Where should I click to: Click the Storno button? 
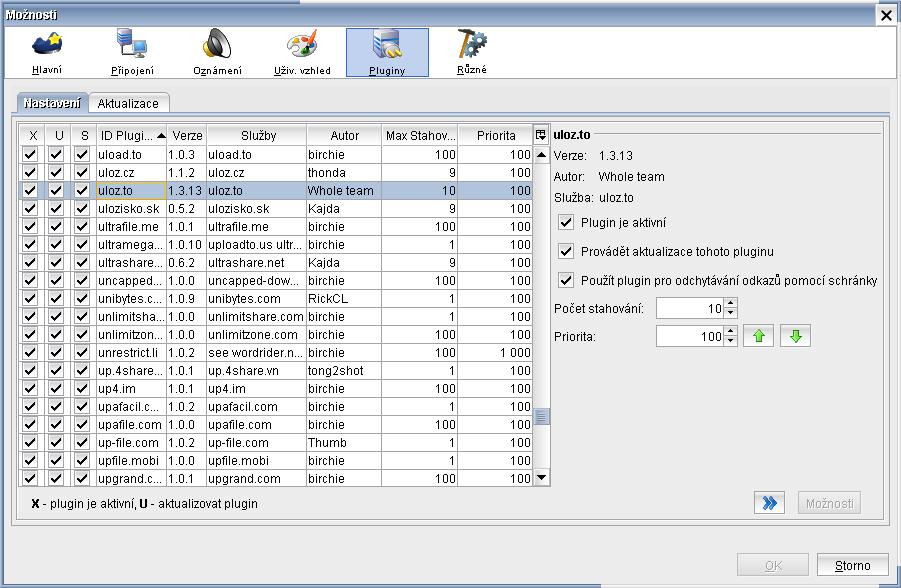[x=853, y=565]
